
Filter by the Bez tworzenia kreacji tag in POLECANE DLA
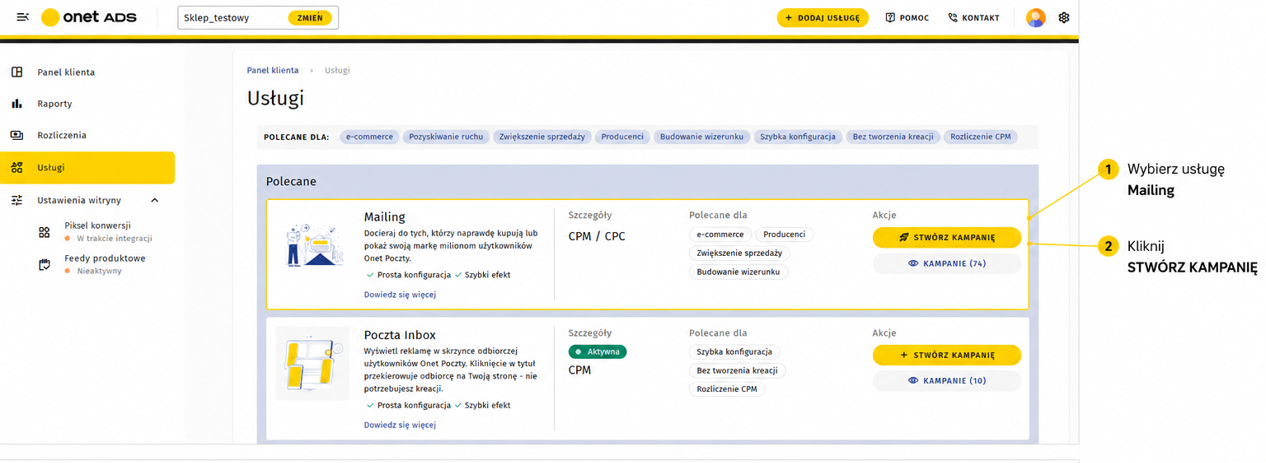tap(893, 137)
